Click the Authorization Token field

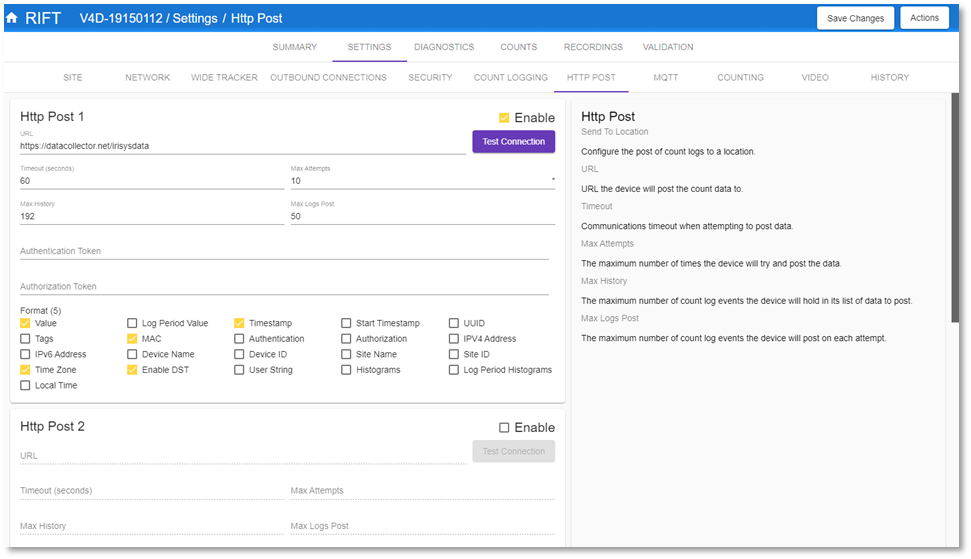pos(284,287)
